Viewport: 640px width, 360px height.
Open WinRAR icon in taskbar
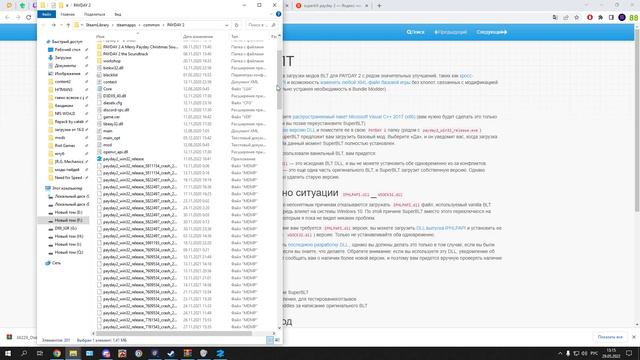coord(187,353)
